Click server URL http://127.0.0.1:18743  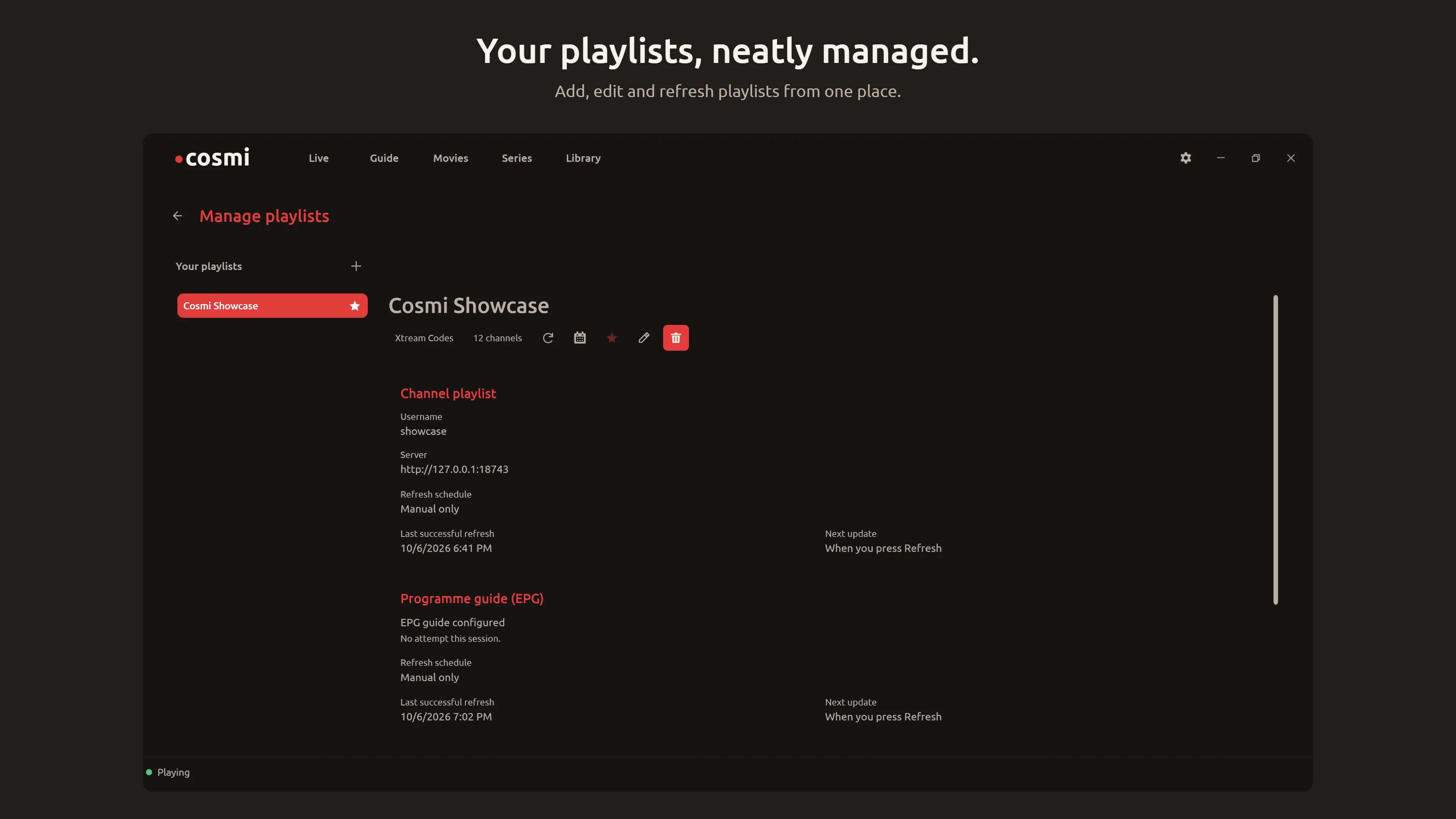click(455, 469)
